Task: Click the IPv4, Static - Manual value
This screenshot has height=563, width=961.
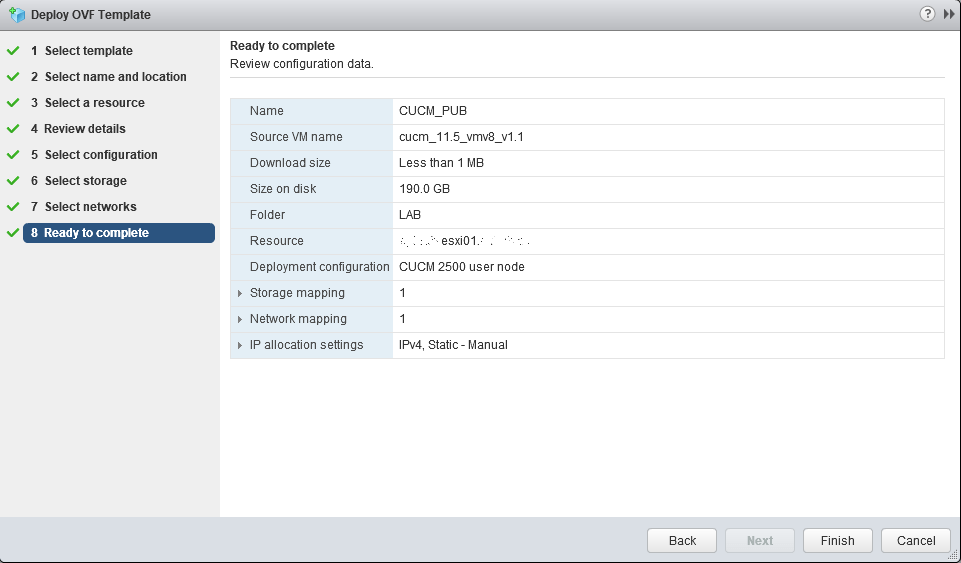Action: pyautogui.click(x=453, y=345)
